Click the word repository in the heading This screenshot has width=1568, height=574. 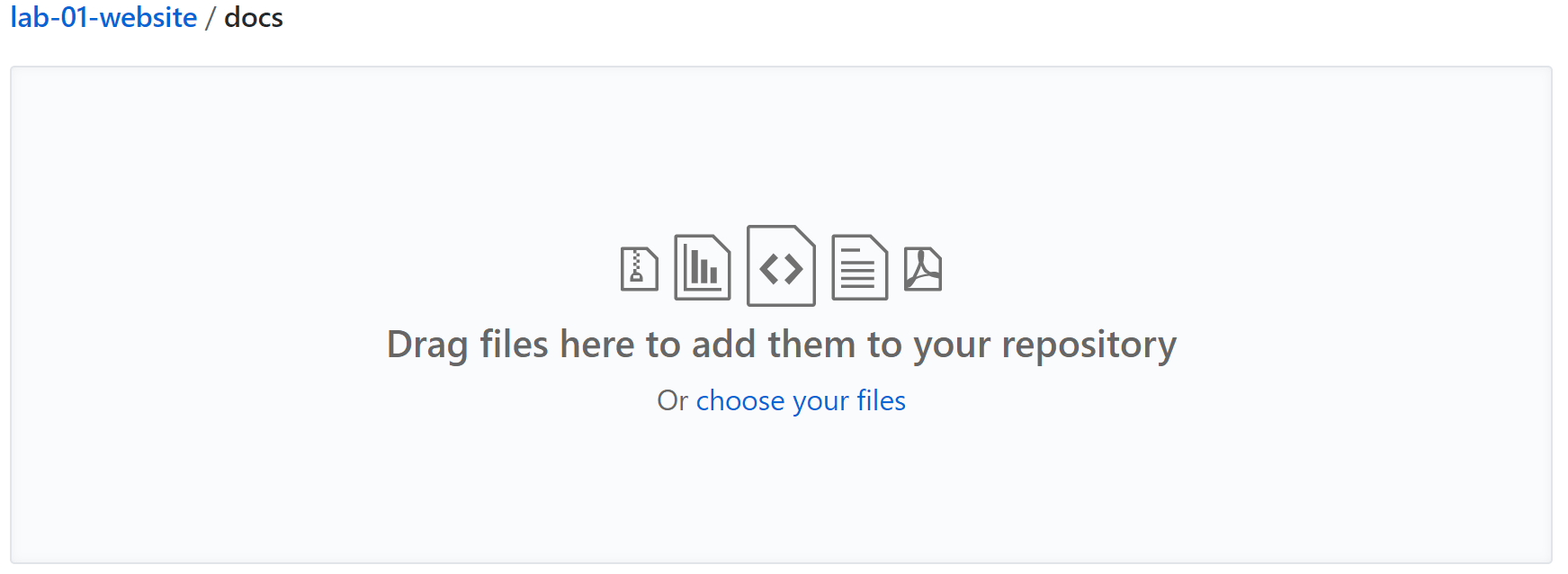tap(1089, 346)
